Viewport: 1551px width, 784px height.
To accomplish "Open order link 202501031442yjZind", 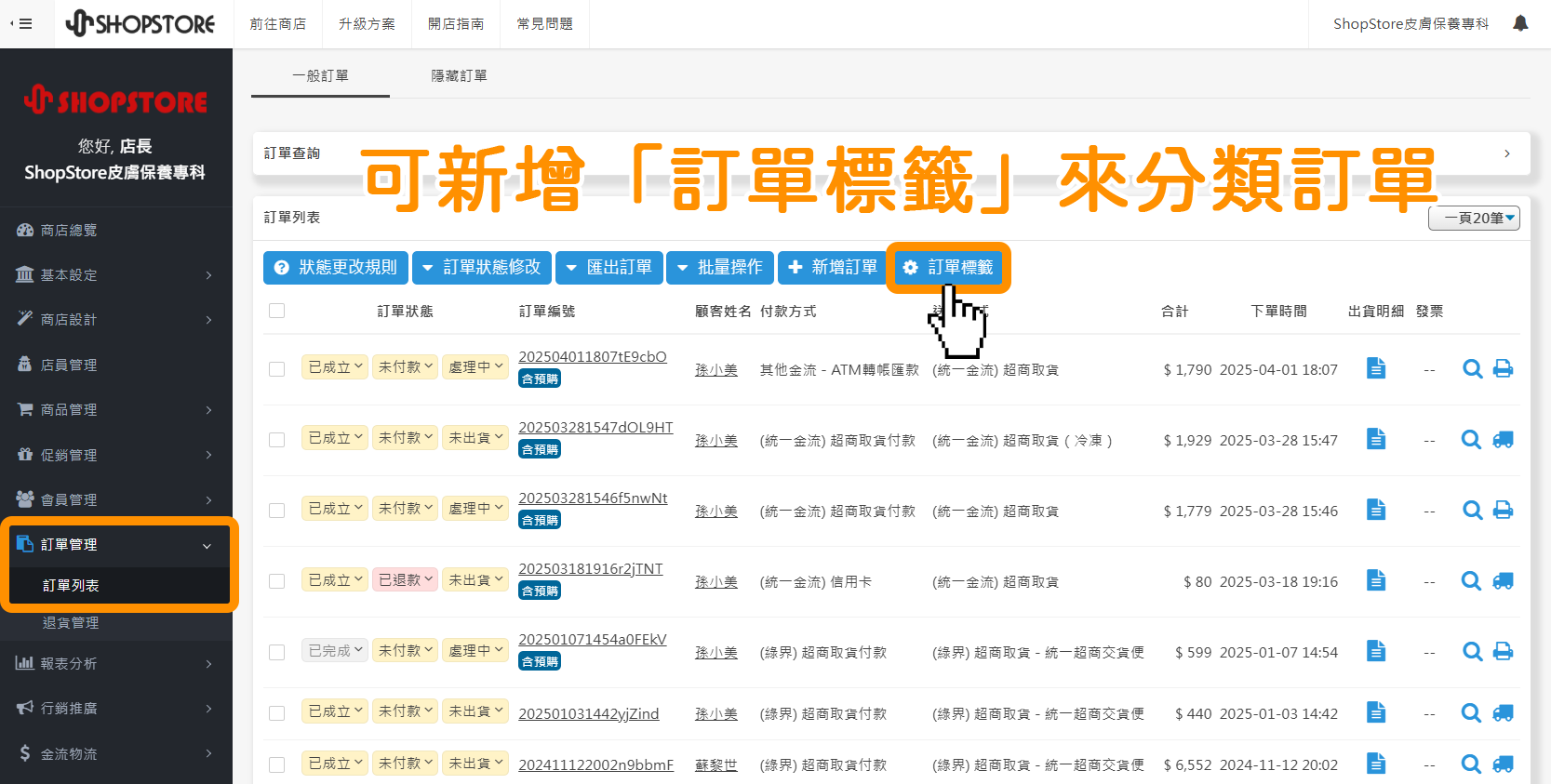I will (x=589, y=714).
